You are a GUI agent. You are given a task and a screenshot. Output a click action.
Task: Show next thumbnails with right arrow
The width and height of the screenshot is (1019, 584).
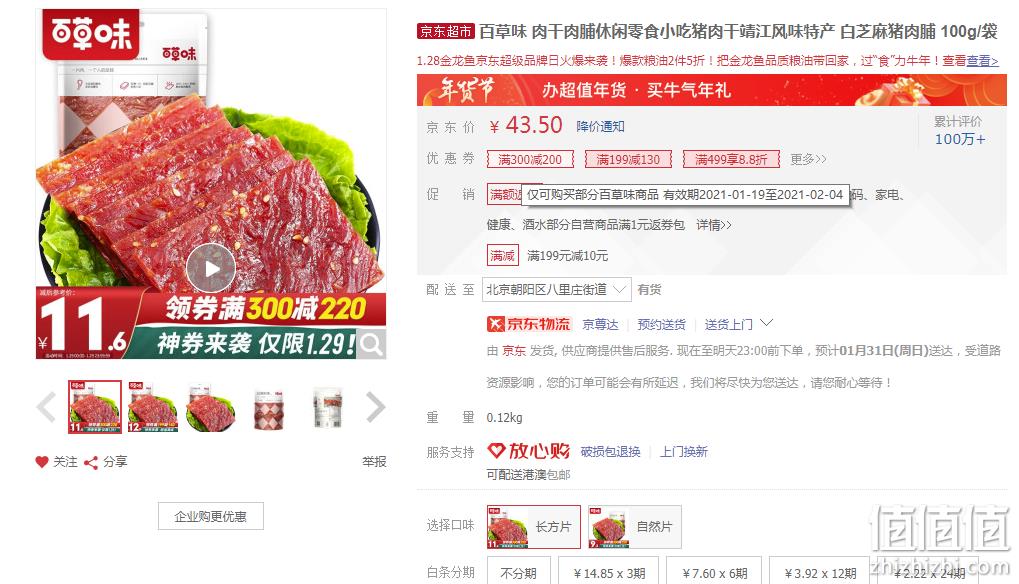point(376,407)
